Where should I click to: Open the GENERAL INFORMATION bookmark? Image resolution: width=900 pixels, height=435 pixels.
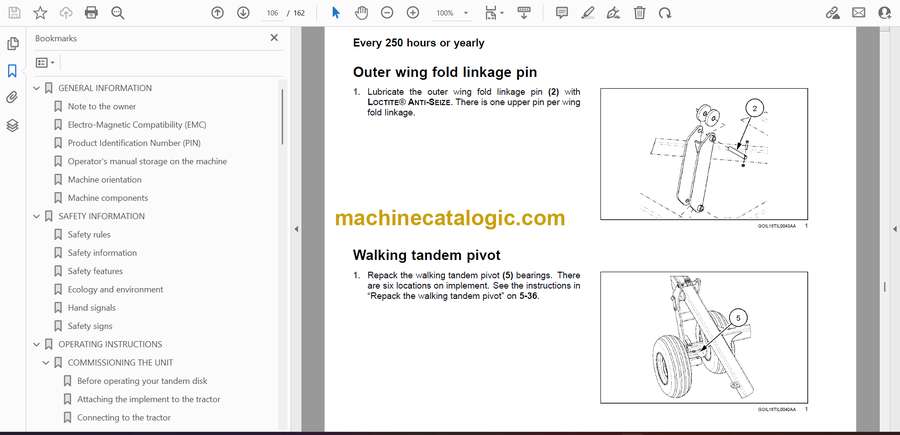pos(105,88)
